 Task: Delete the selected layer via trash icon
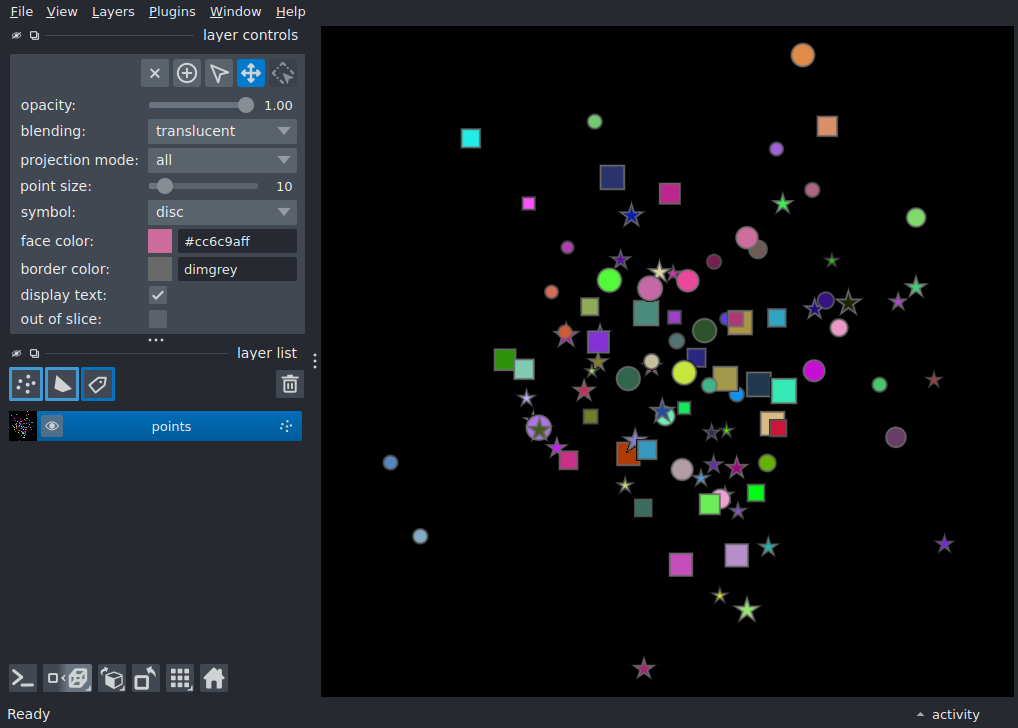tap(290, 384)
